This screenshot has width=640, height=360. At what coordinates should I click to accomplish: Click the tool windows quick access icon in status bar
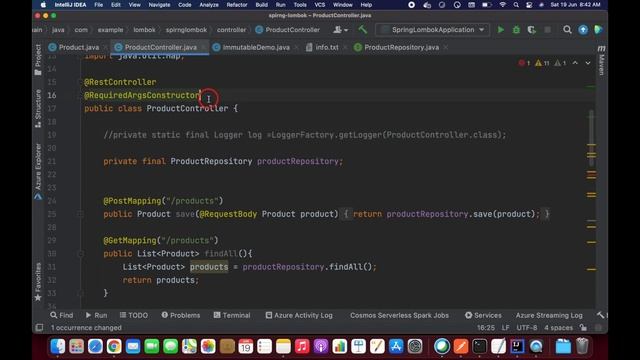click(x=39, y=328)
